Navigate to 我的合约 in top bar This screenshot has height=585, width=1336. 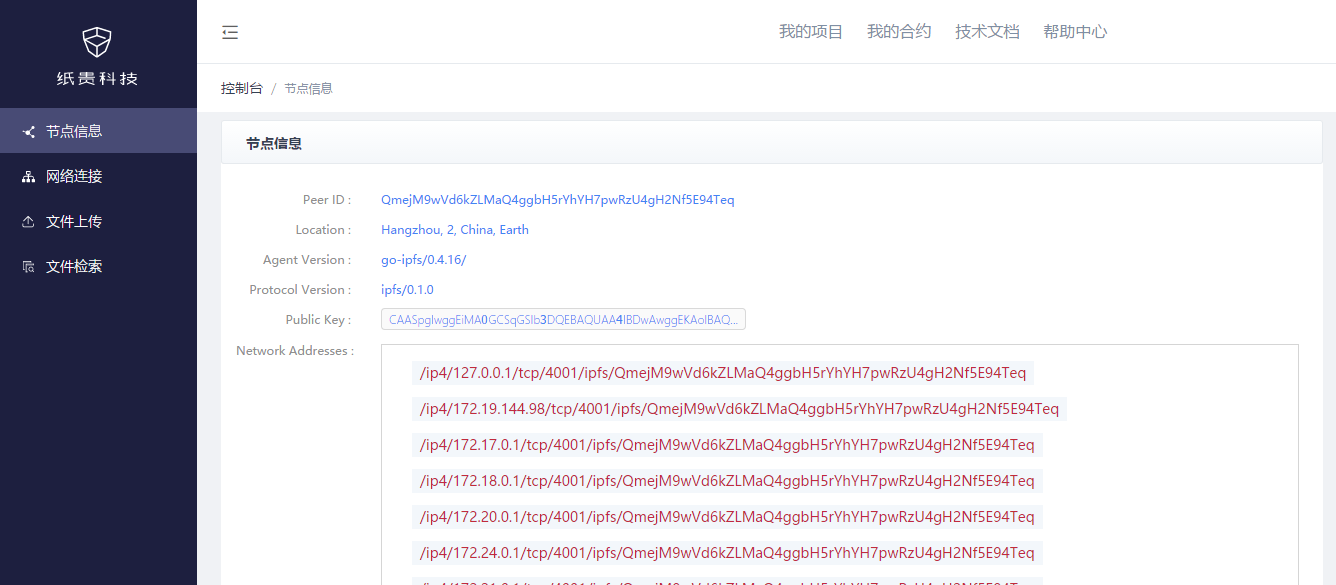click(x=899, y=32)
